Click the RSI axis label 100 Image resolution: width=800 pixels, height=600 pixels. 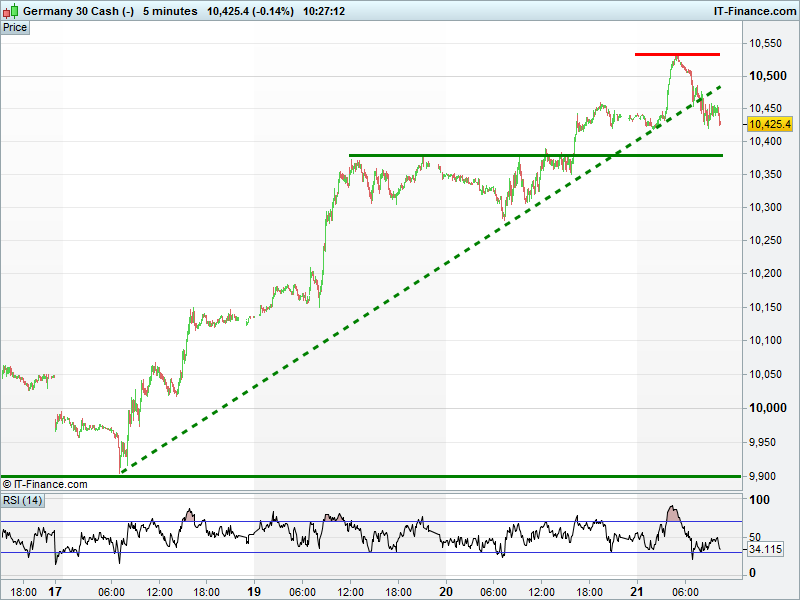[x=759, y=500]
